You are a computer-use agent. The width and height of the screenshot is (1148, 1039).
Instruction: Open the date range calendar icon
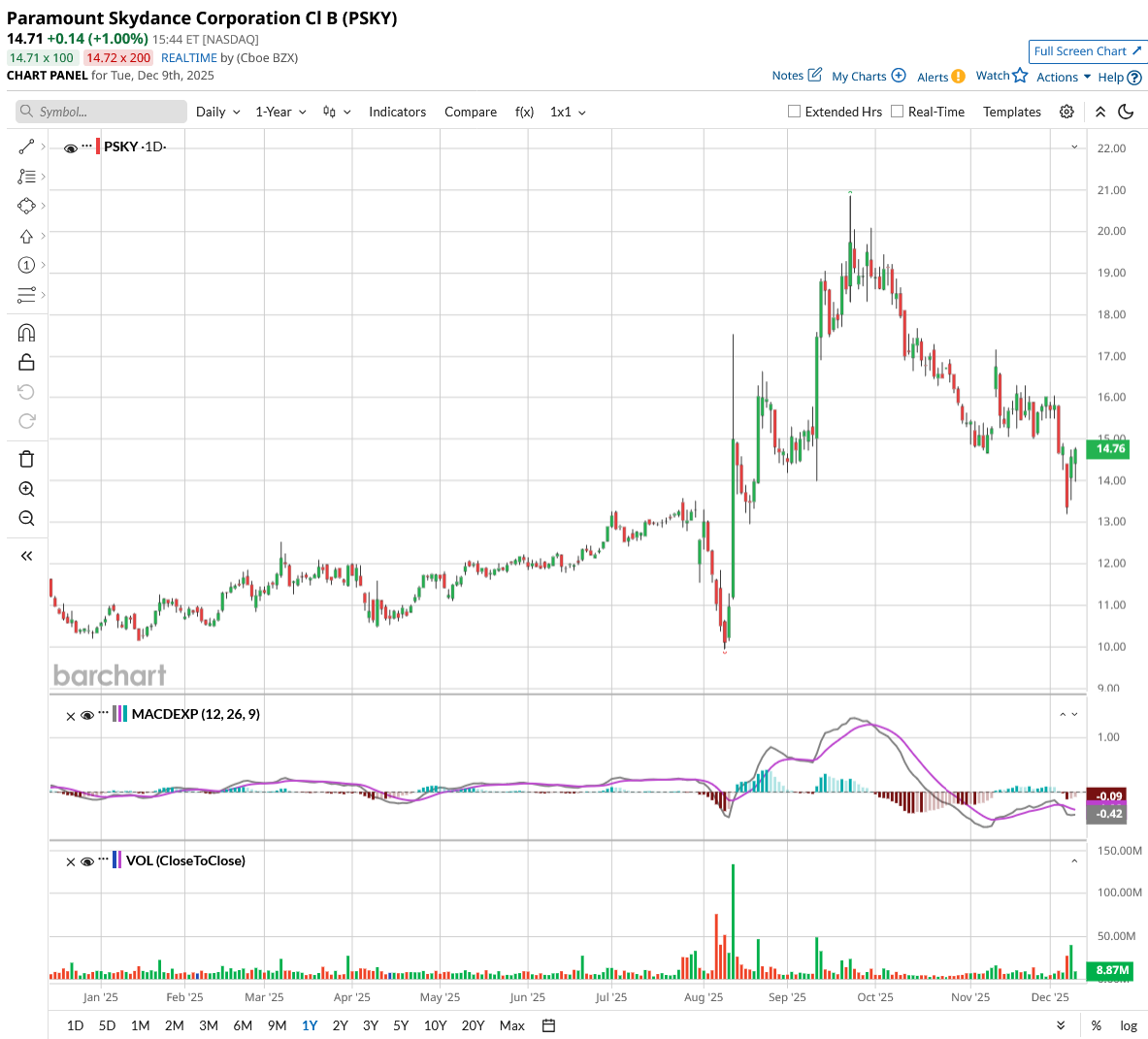pos(548,1025)
